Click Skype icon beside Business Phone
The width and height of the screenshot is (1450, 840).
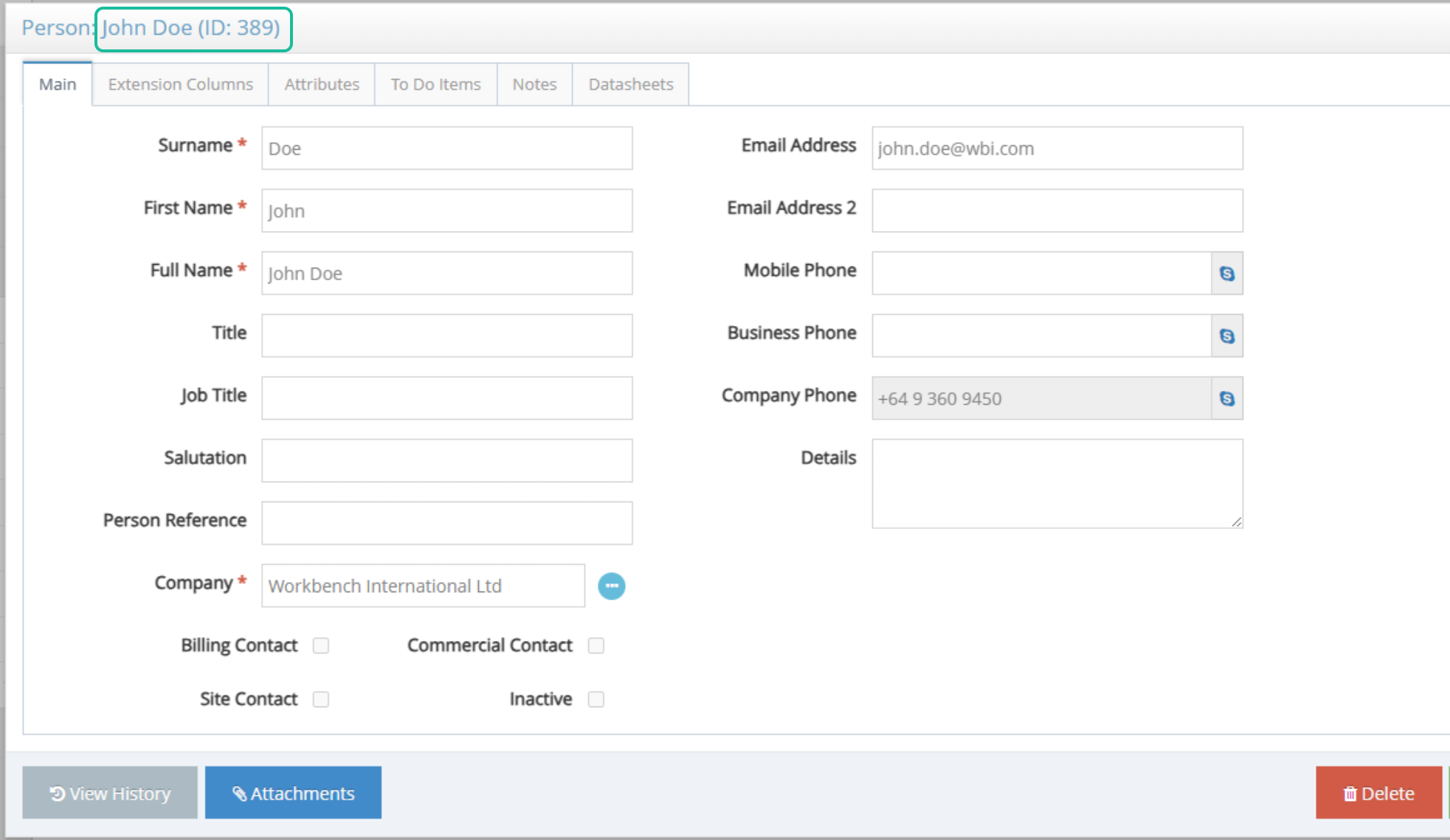click(x=1226, y=336)
